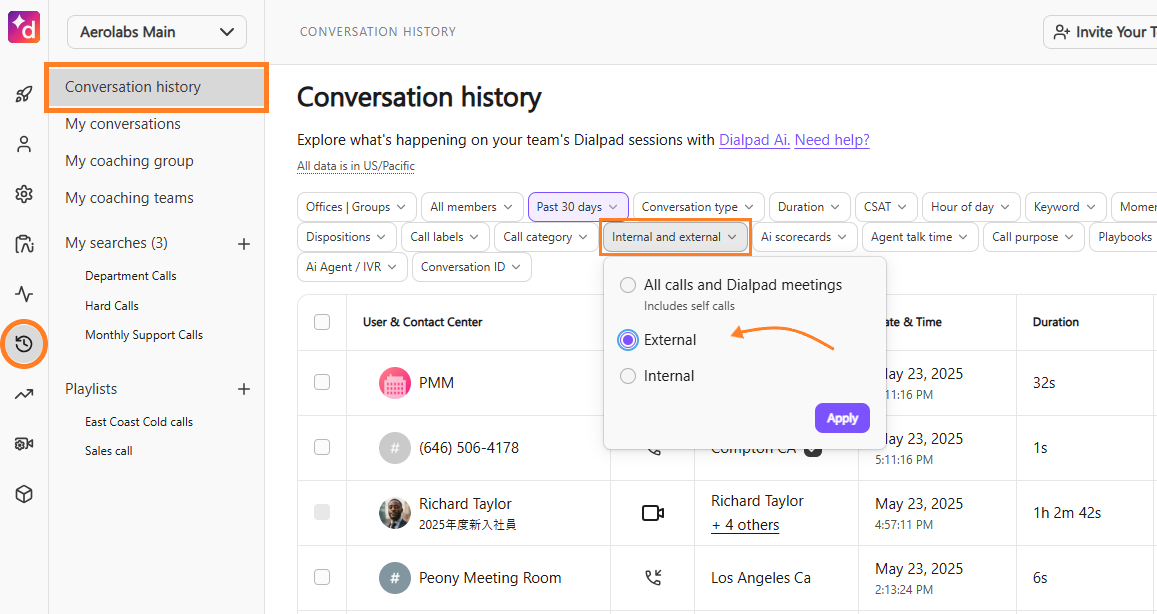This screenshot has height=614, width=1157.
Task: Open the Sales call playlist
Action: coord(108,451)
